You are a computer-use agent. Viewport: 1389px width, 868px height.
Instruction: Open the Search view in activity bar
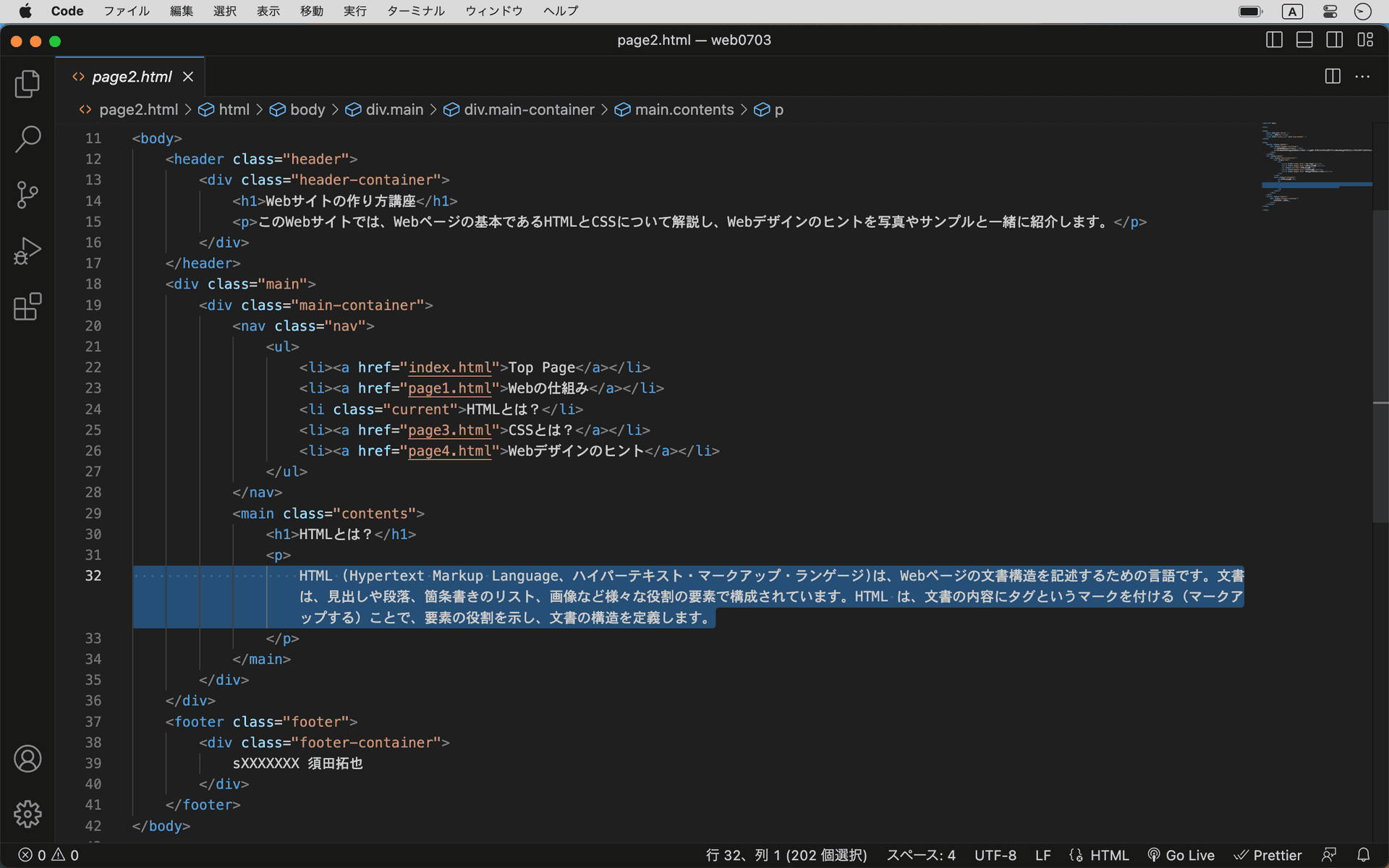pos(27,139)
